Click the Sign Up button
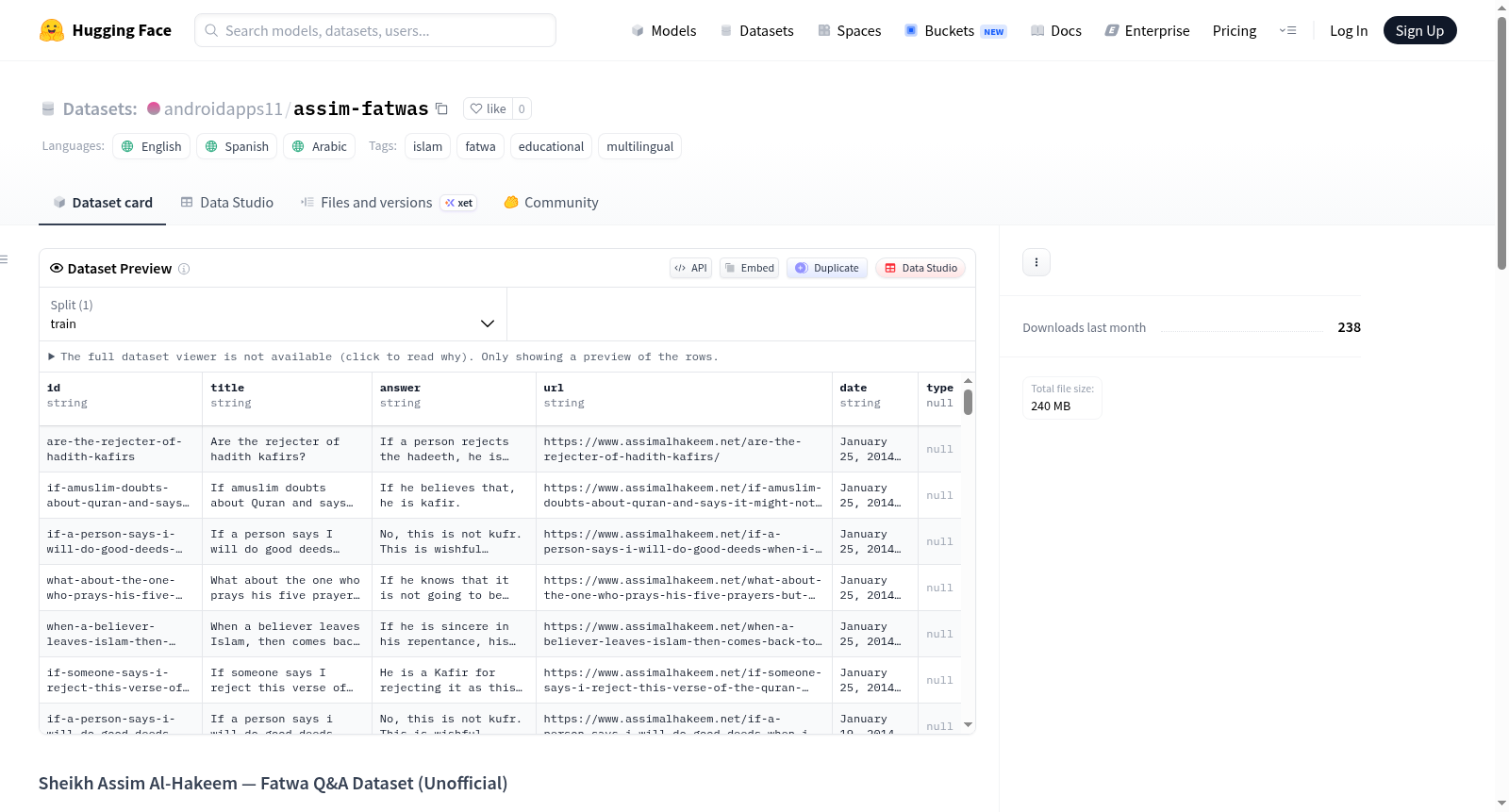The height and width of the screenshot is (812, 1509). [x=1419, y=31]
